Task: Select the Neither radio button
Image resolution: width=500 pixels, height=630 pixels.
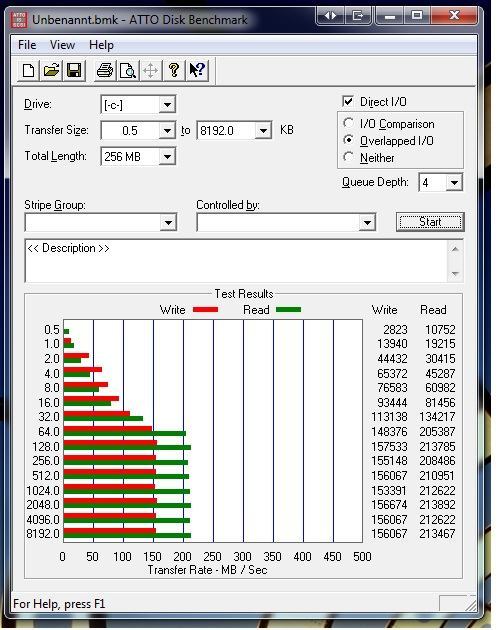Action: click(348, 157)
